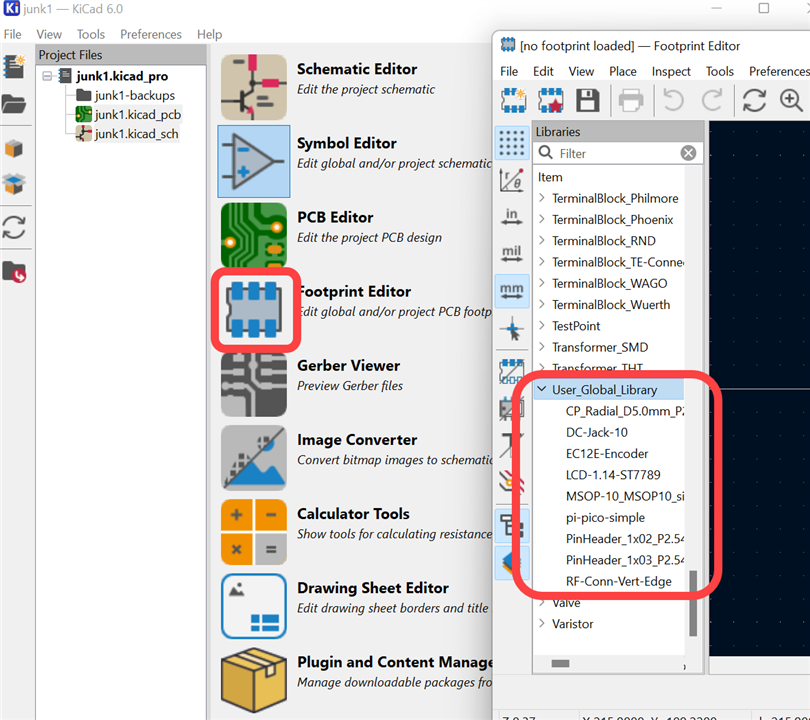This screenshot has height=720, width=810.
Task: Select DC-Jack-10 footprint
Action: [597, 432]
